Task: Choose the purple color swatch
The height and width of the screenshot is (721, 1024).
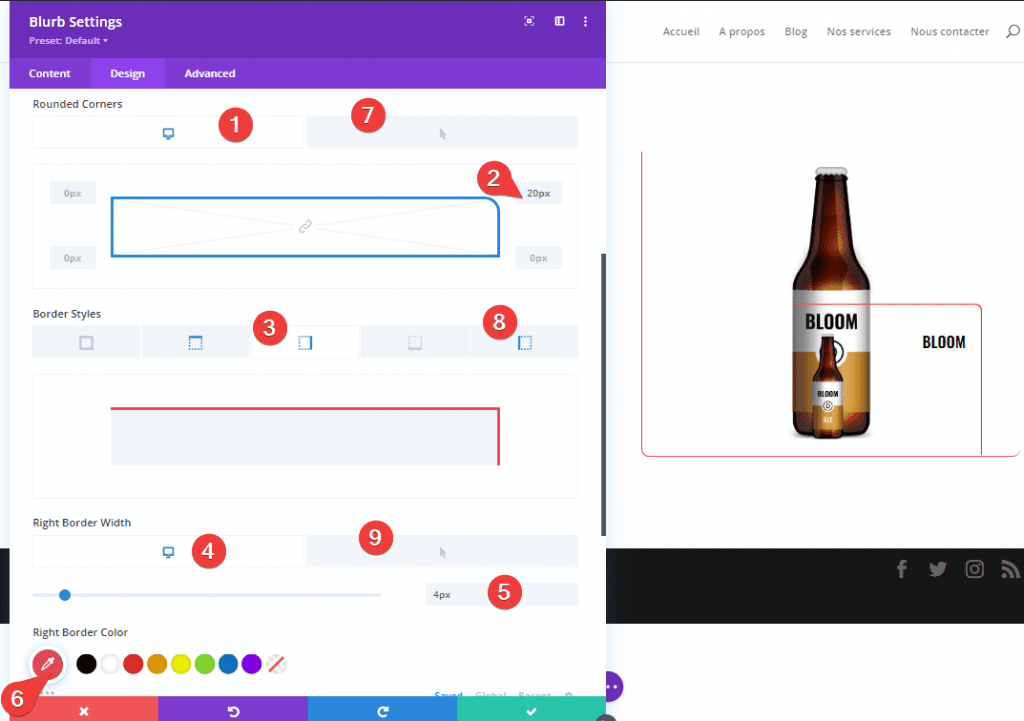Action: point(251,664)
